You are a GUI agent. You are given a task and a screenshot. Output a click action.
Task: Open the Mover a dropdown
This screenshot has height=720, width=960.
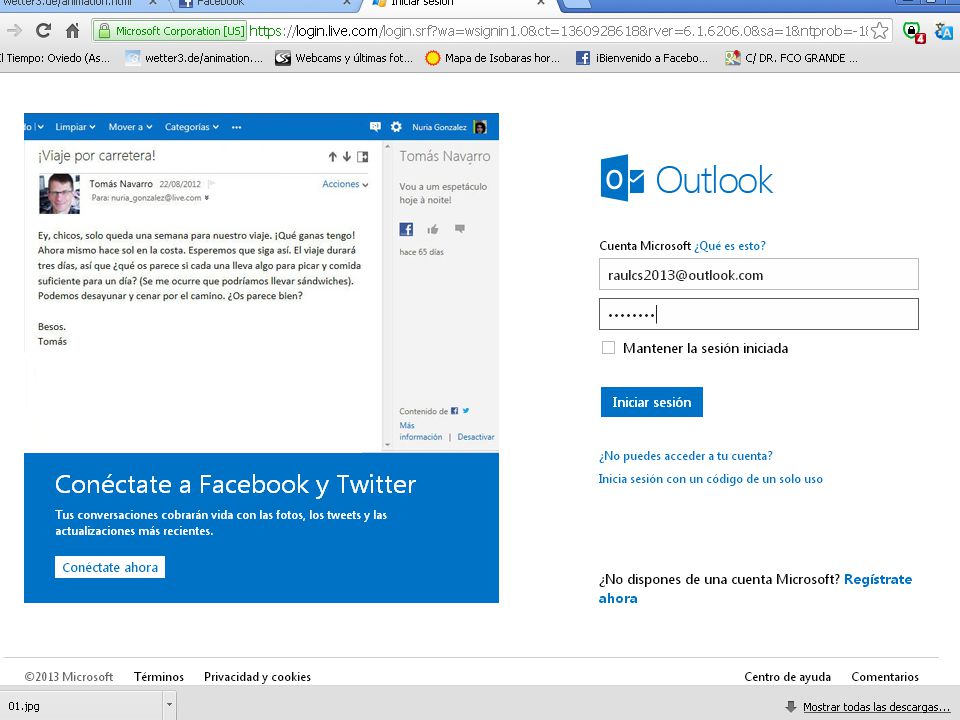point(130,127)
